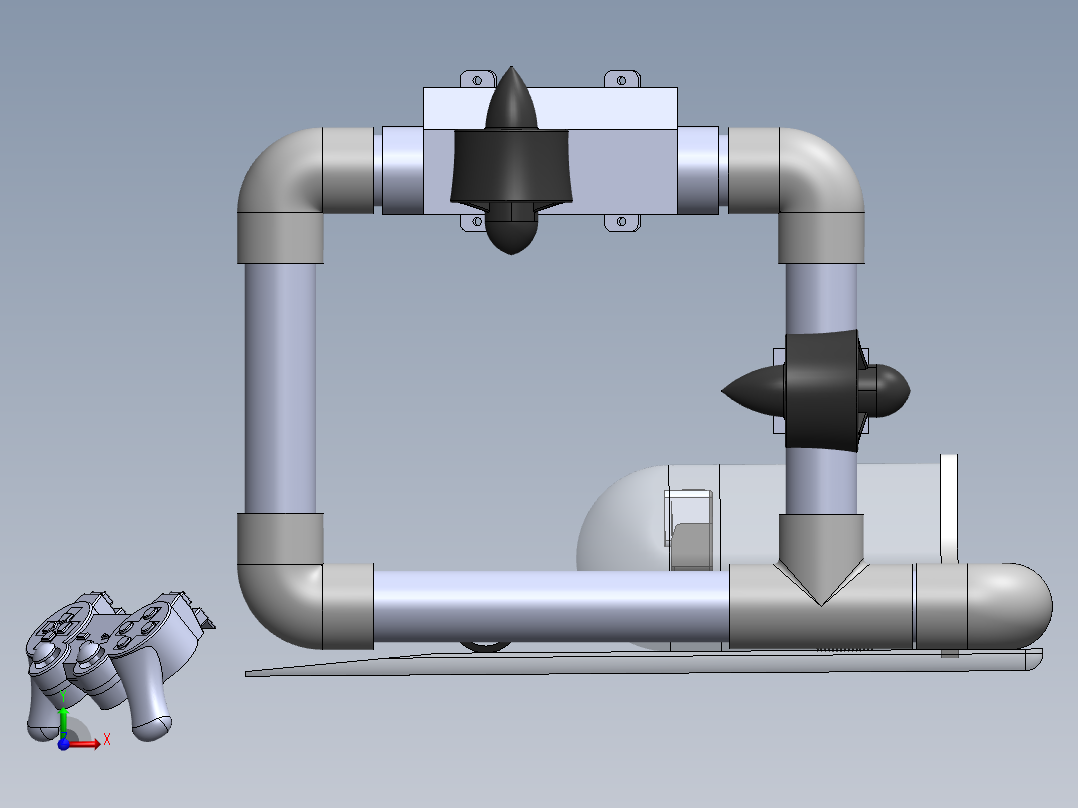The height and width of the screenshot is (808, 1078).
Task: Click the blue origin ball of the triad
Action: point(63,745)
